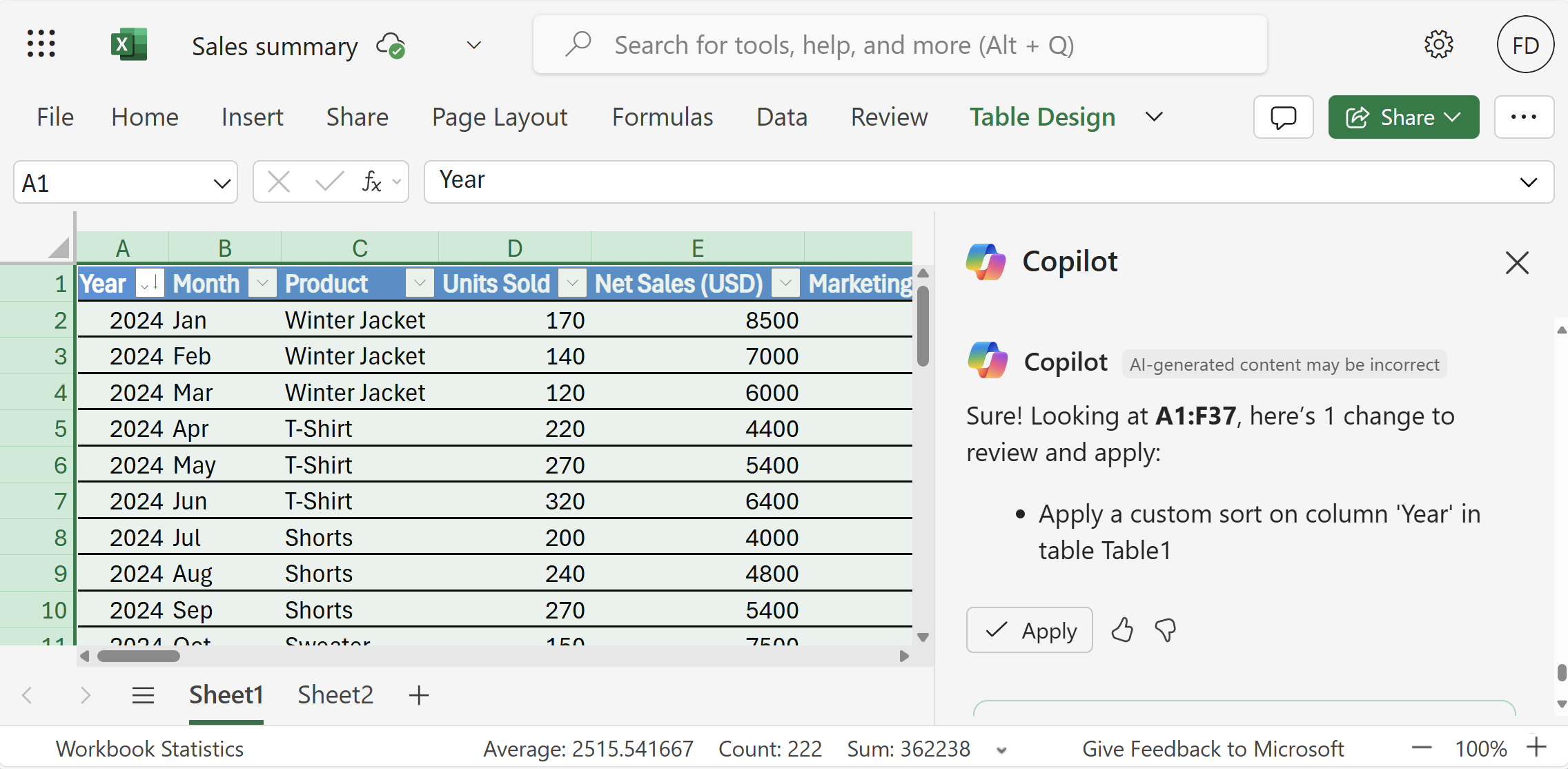Go to next sheet arrow

tap(85, 695)
